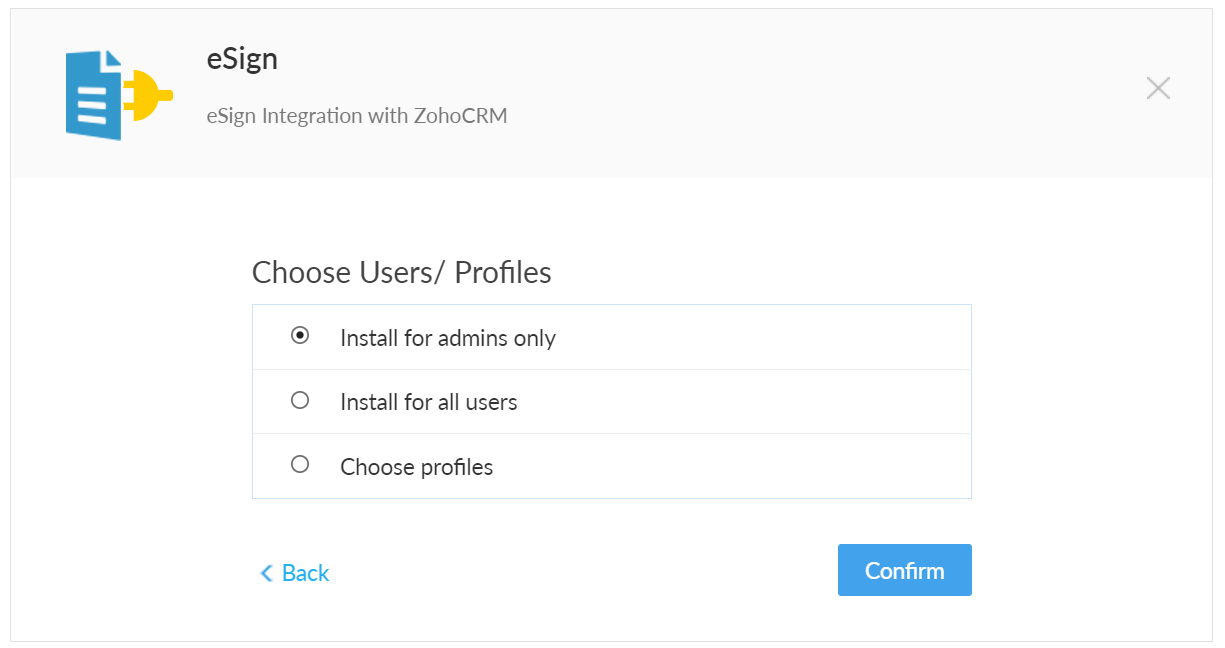
Task: Click the 'Install for admins only' label text
Action: (x=447, y=338)
